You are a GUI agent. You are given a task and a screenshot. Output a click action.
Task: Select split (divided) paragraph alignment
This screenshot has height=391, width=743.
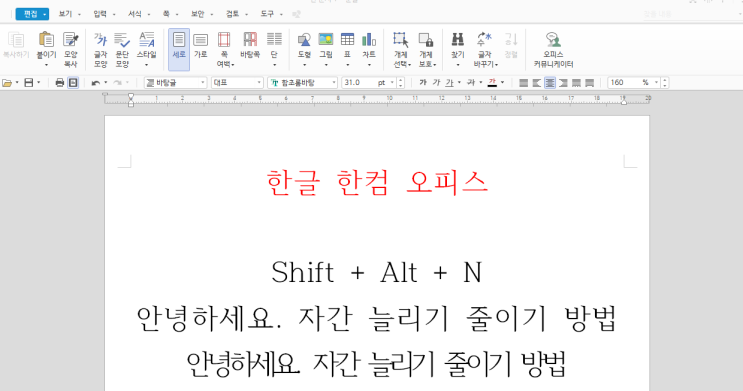point(589,82)
